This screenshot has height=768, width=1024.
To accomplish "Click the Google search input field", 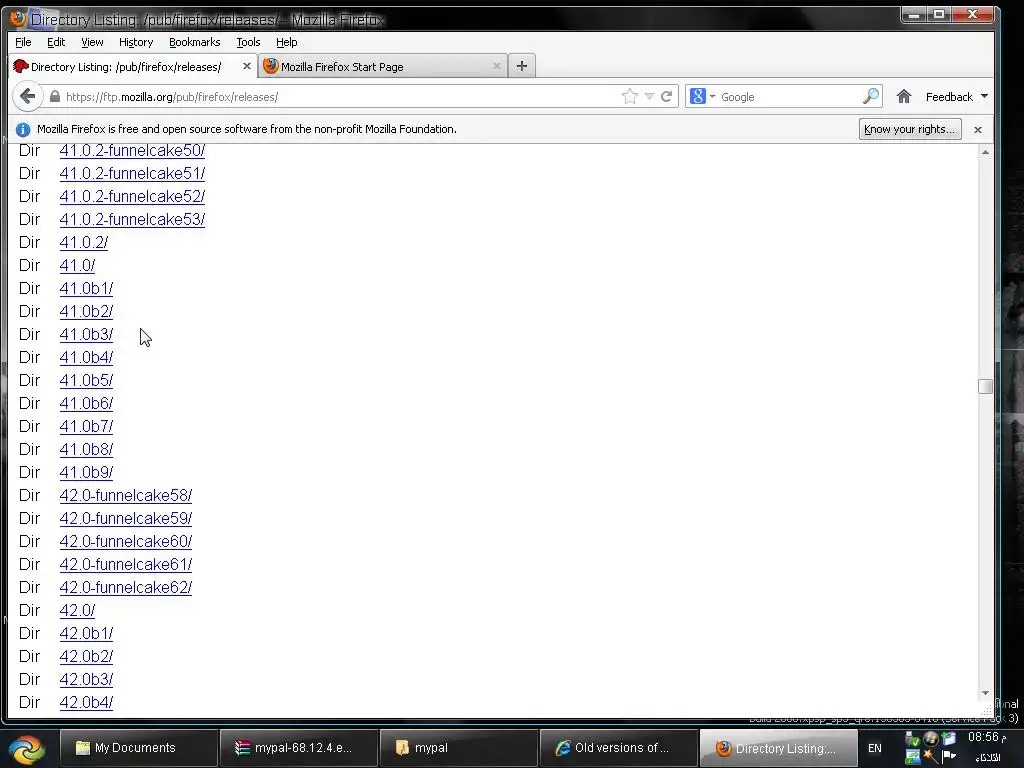I will [789, 97].
